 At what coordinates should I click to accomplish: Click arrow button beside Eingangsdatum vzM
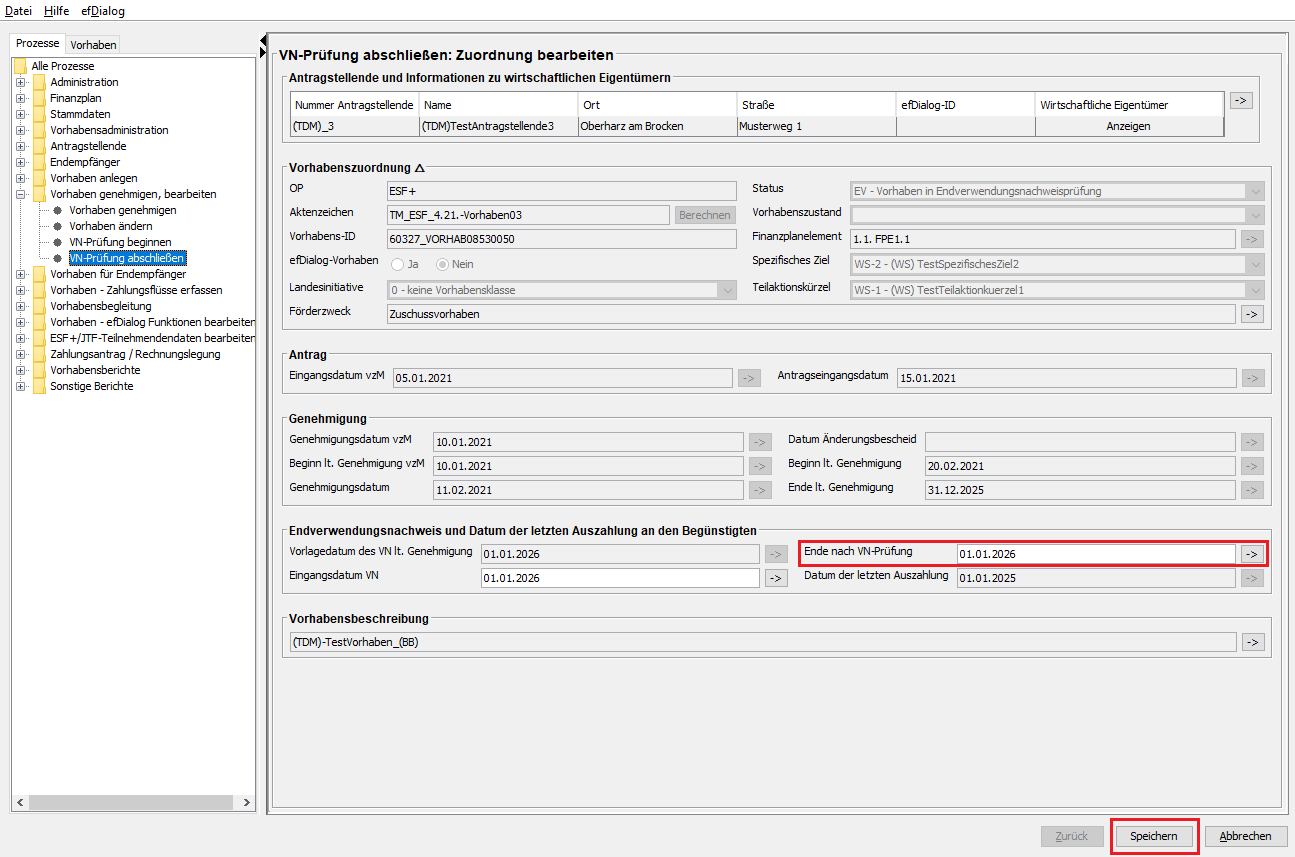click(x=749, y=378)
